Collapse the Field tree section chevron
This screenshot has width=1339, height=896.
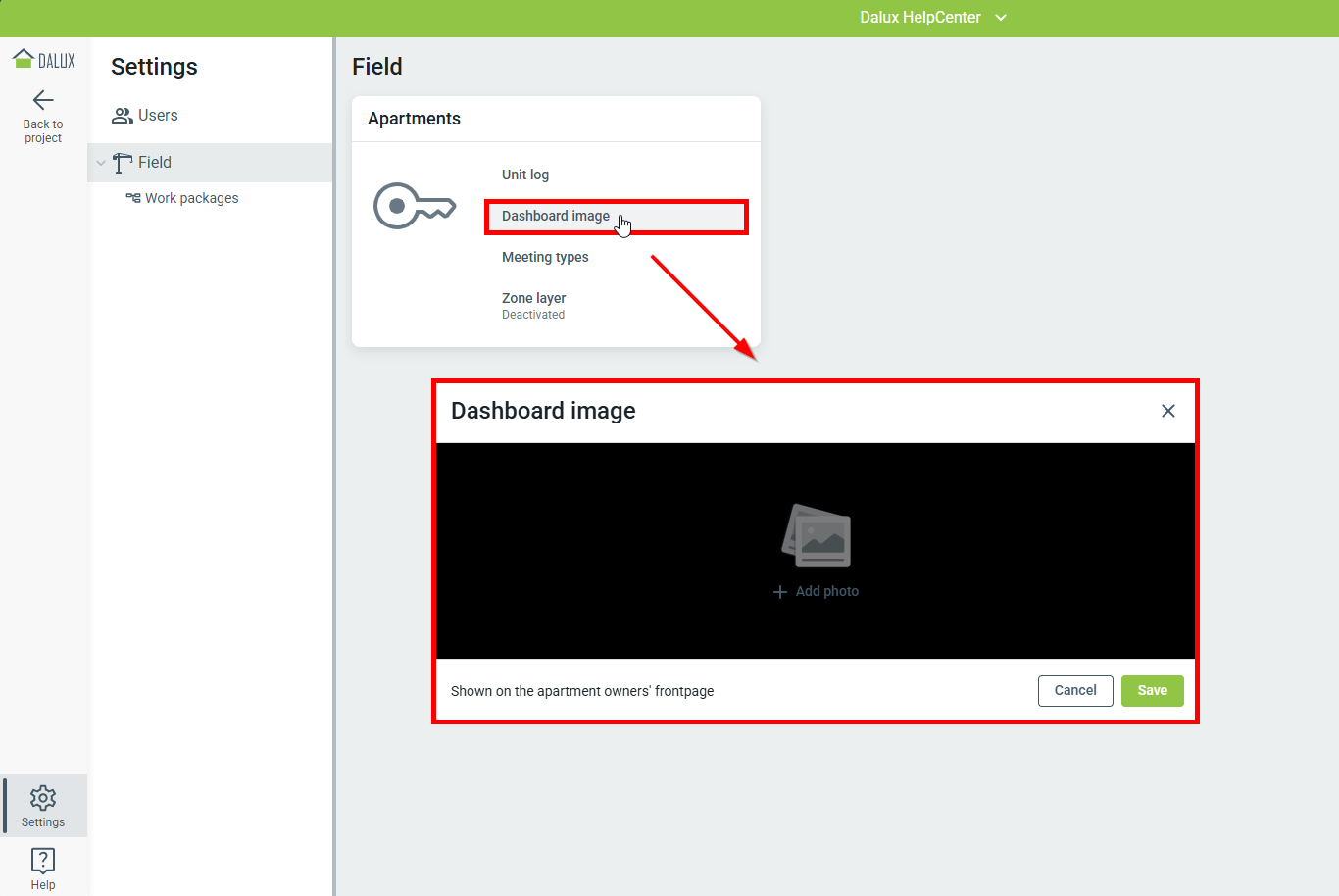click(101, 163)
